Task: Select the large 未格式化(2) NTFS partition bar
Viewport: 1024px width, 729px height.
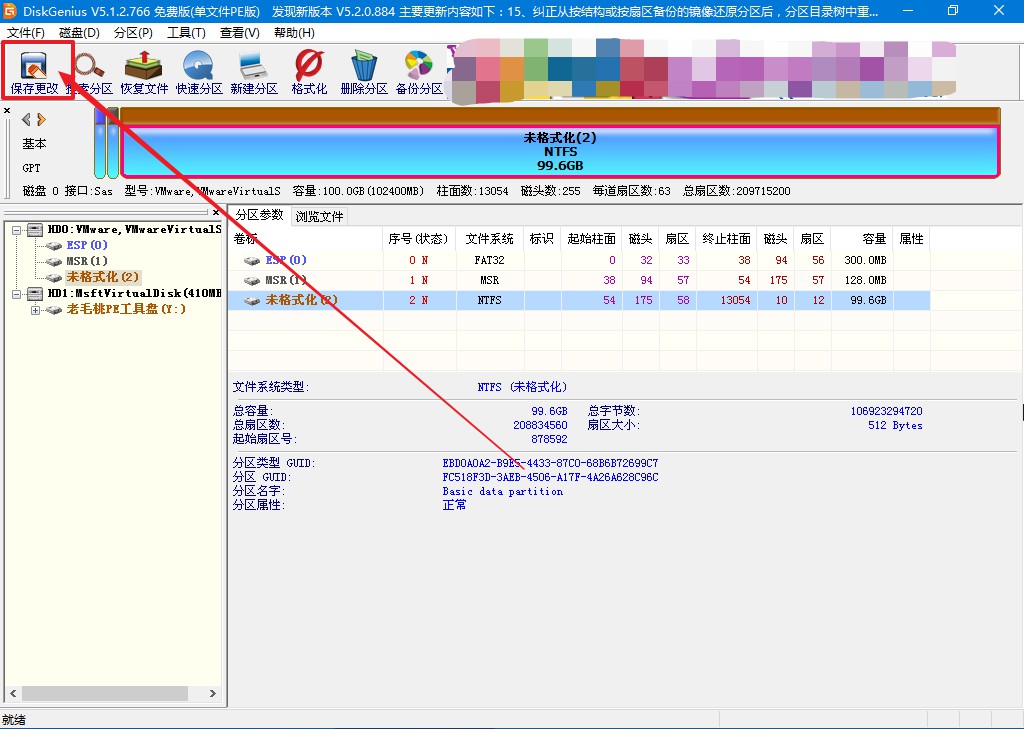Action: pyautogui.click(x=560, y=151)
